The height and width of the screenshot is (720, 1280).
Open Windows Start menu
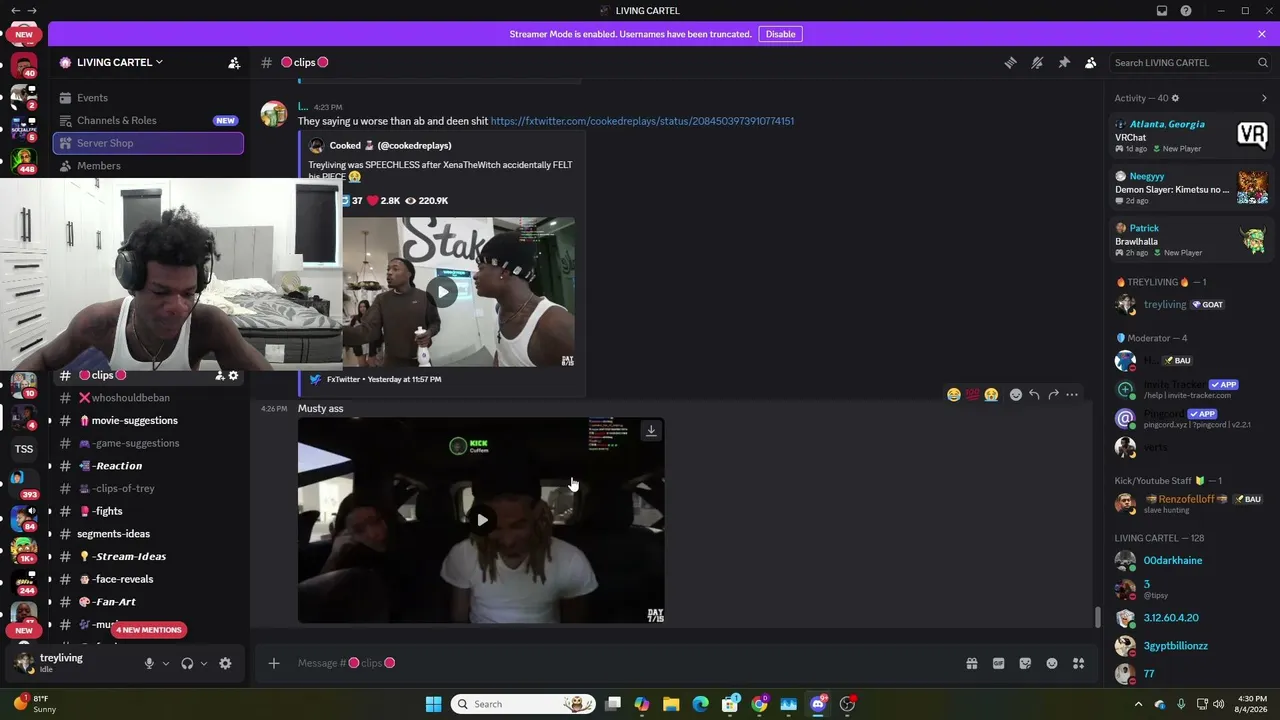pyautogui.click(x=433, y=704)
